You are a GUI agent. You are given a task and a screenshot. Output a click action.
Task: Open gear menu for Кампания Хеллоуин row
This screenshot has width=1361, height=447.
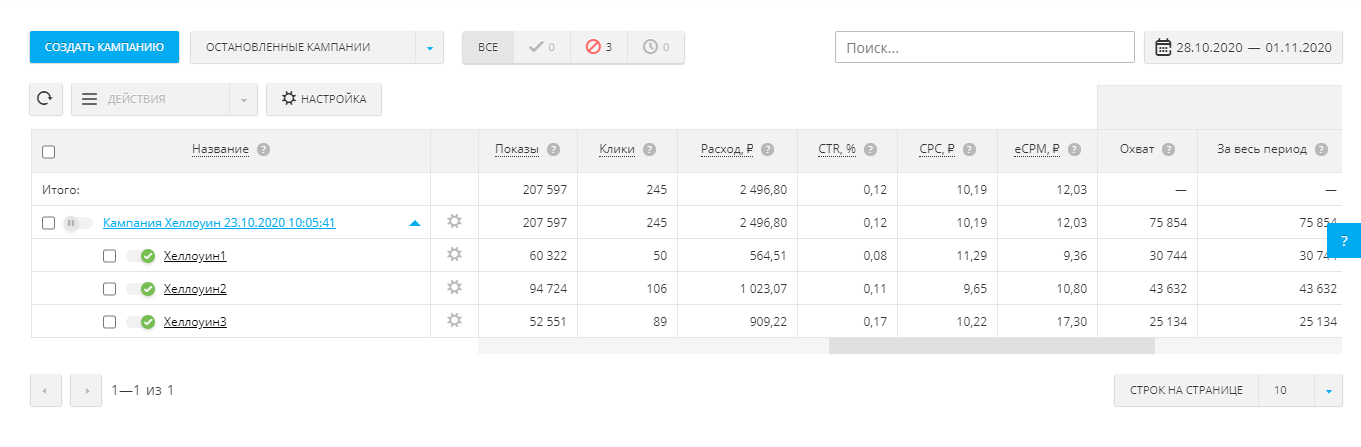pyautogui.click(x=454, y=222)
